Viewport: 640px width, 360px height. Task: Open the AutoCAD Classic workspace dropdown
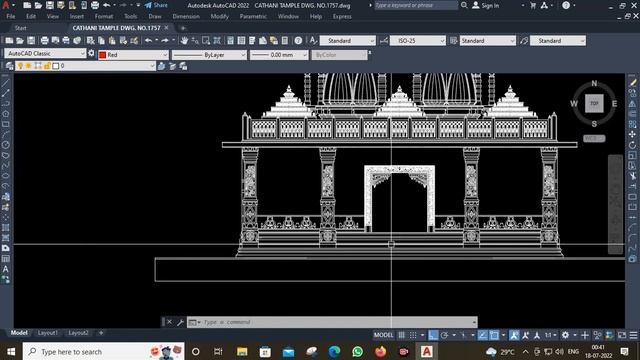tap(45, 53)
